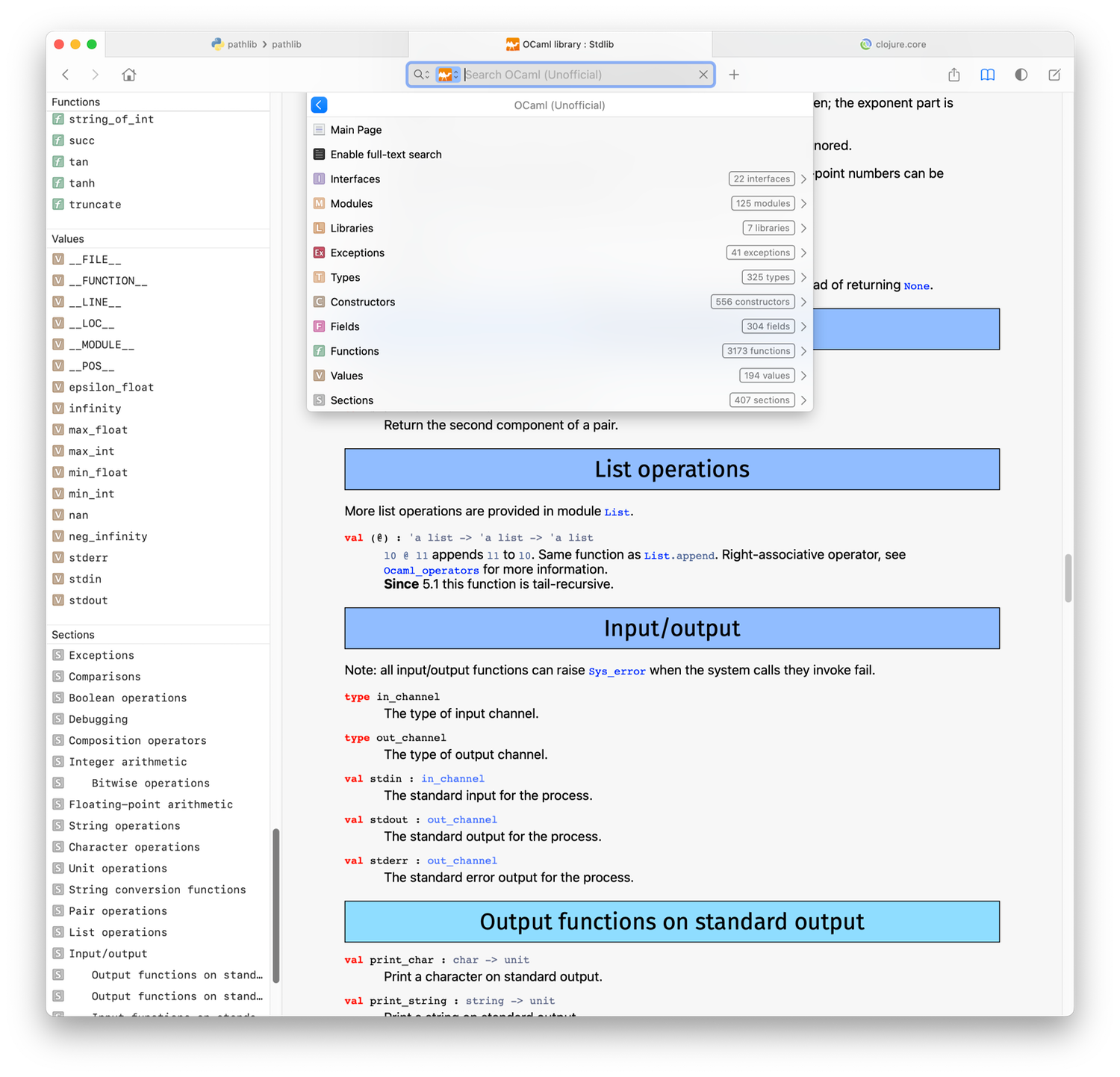Jump to Input/output section in sidebar

108,954
